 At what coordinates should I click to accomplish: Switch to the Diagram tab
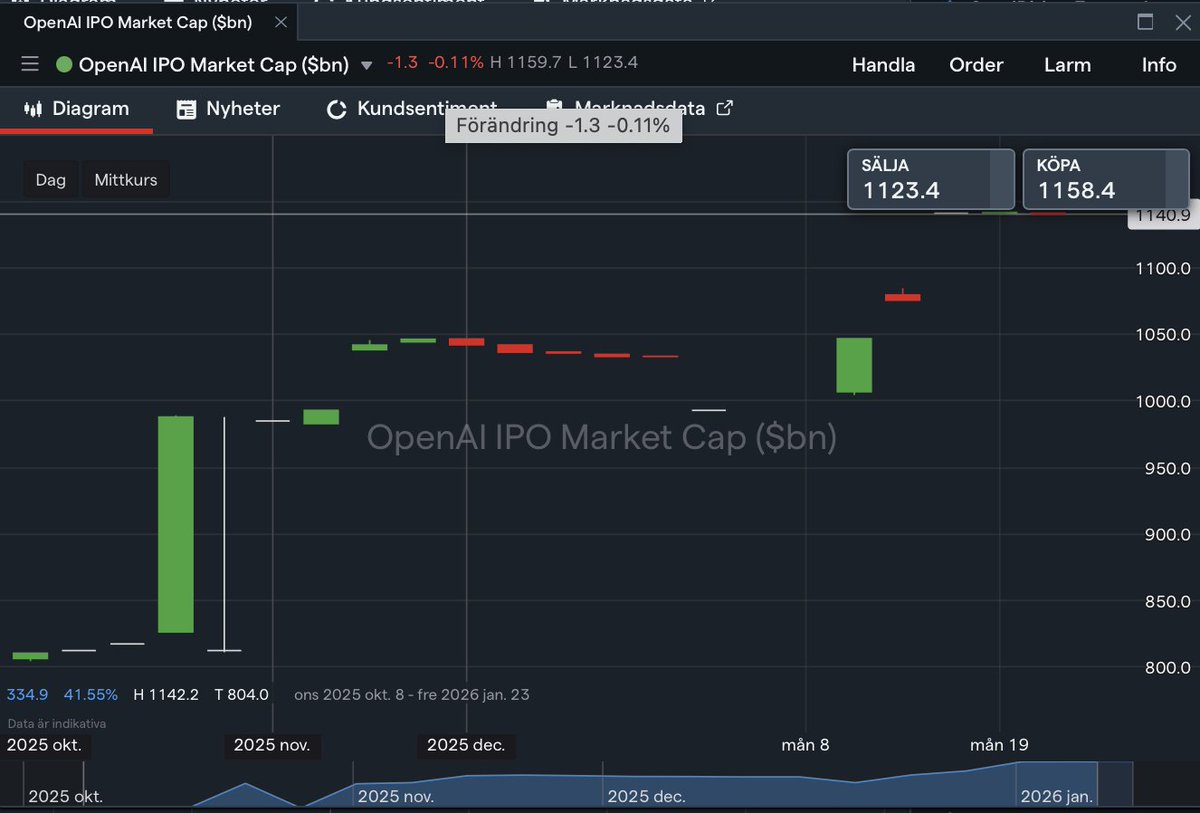(x=76, y=109)
